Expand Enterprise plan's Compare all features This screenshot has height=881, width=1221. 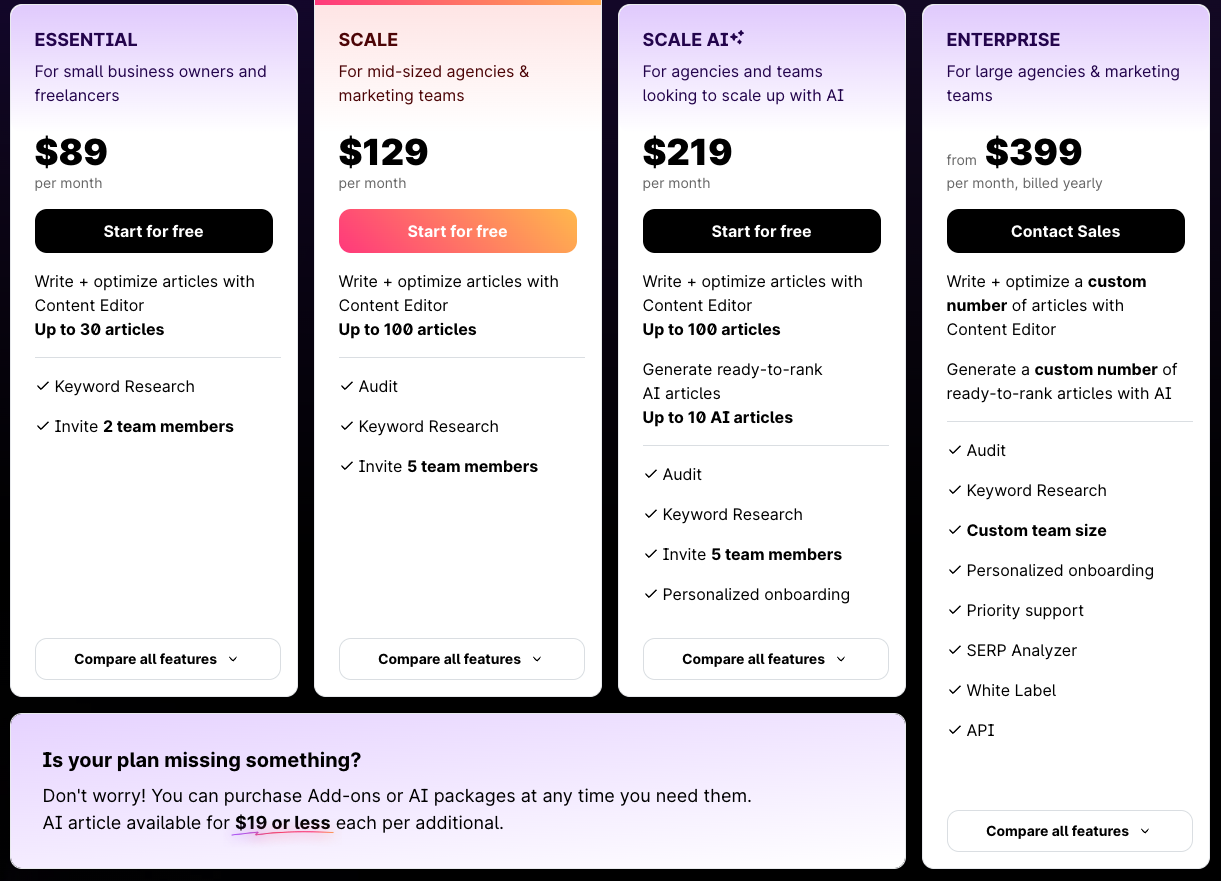[1069, 831]
